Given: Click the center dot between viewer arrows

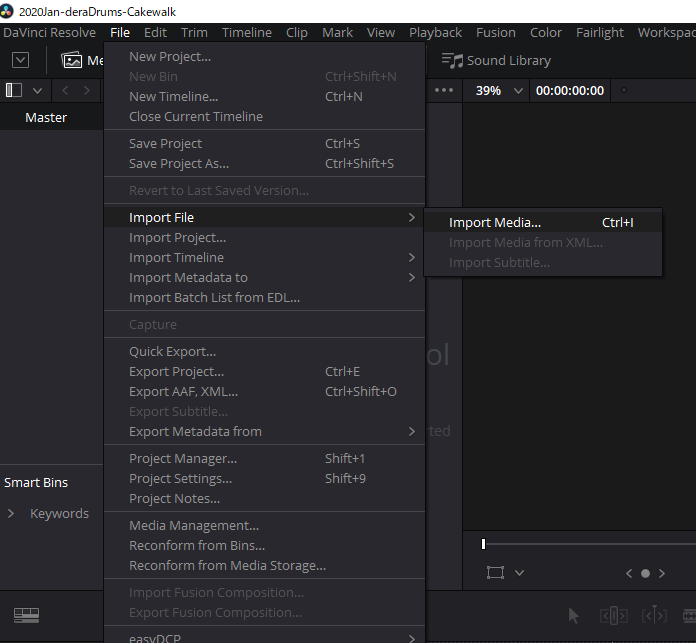Looking at the screenshot, I should point(645,573).
